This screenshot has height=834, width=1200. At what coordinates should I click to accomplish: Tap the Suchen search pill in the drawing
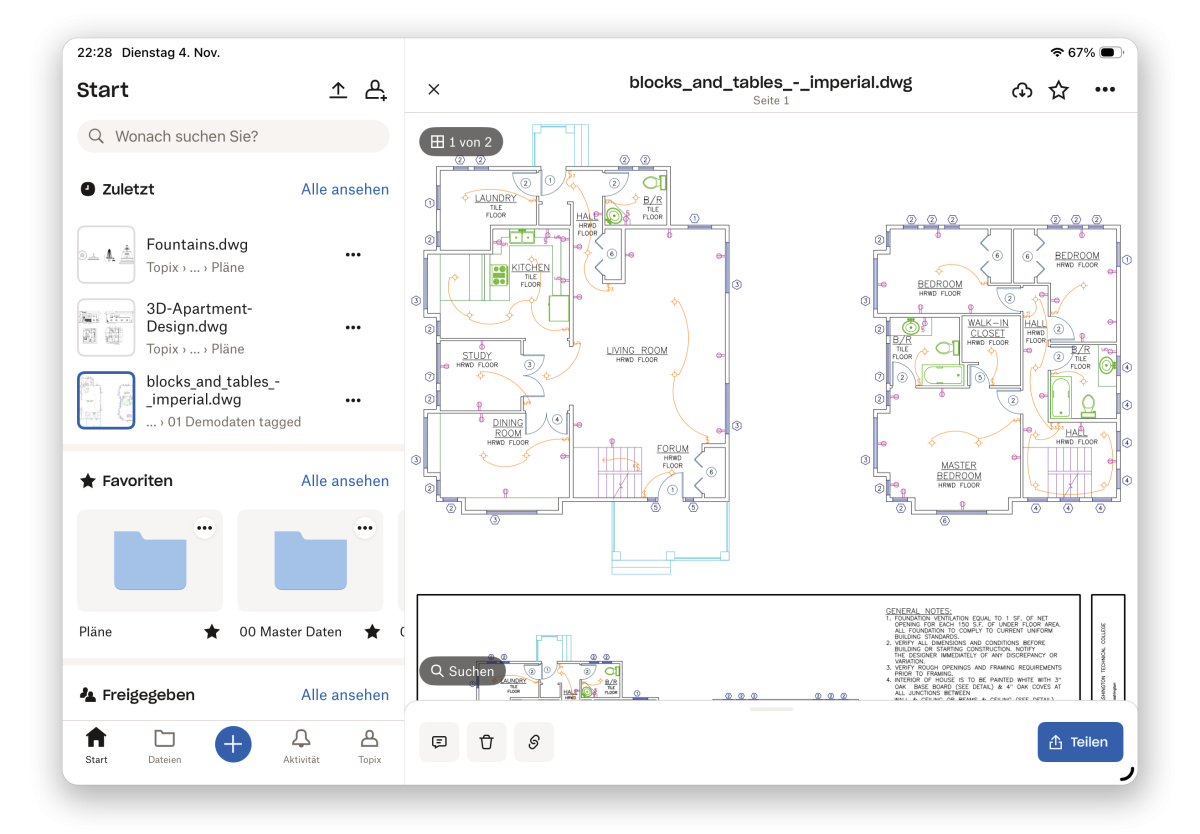[462, 671]
